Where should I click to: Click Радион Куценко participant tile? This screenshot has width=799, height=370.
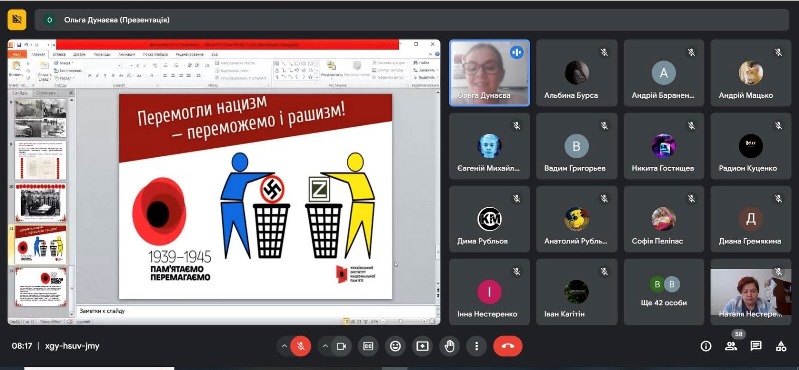[751, 146]
